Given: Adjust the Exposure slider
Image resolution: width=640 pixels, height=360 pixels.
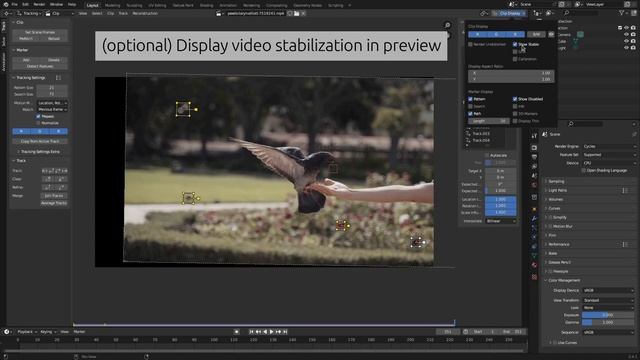Looking at the screenshot, I should pyautogui.click(x=608, y=315).
